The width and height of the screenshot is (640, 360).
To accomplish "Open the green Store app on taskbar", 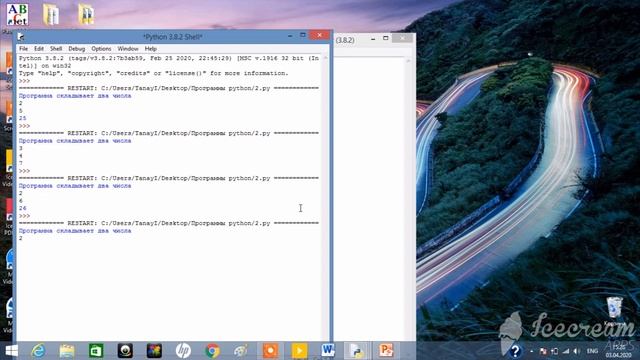I will click(96, 351).
